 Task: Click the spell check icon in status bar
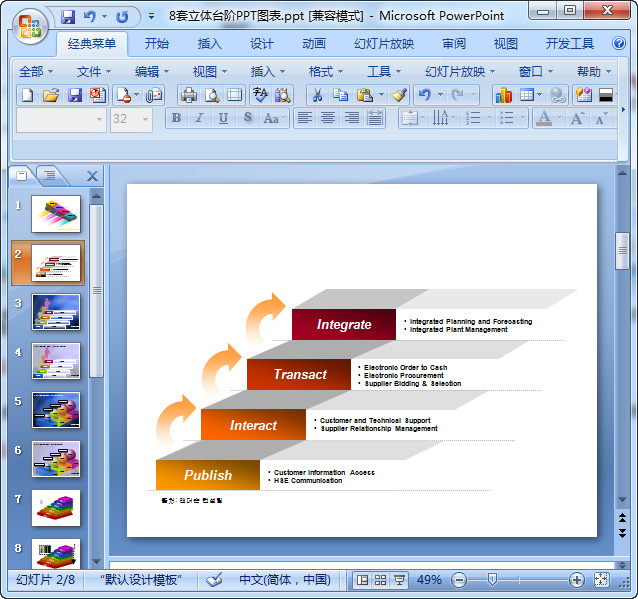click(214, 580)
